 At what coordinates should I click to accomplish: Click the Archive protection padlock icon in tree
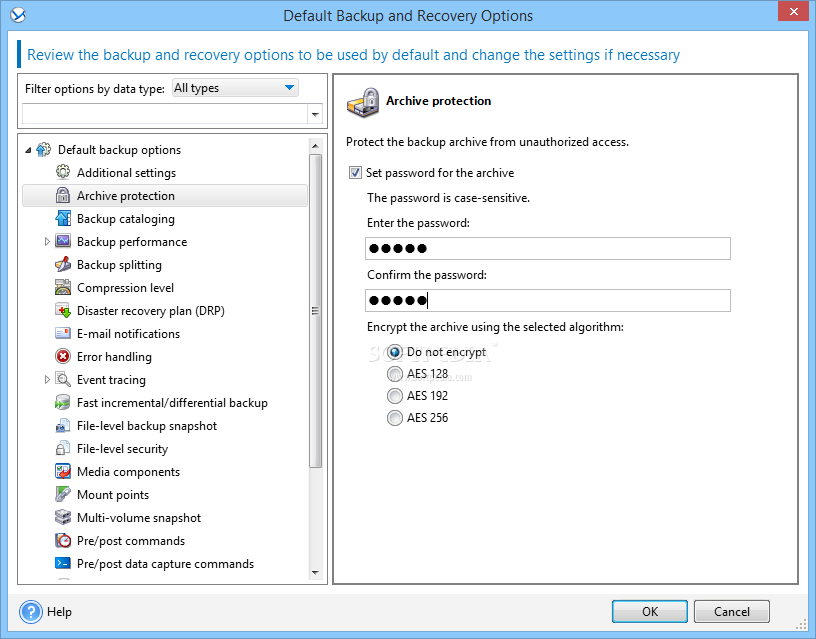pos(63,195)
